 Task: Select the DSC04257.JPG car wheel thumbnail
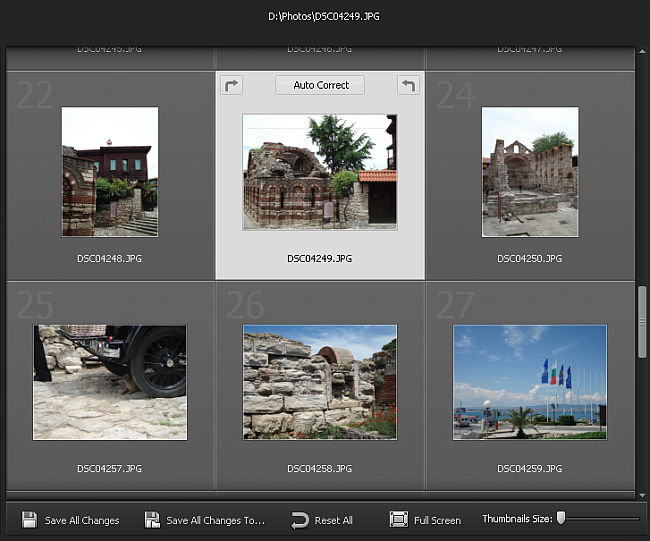click(110, 382)
